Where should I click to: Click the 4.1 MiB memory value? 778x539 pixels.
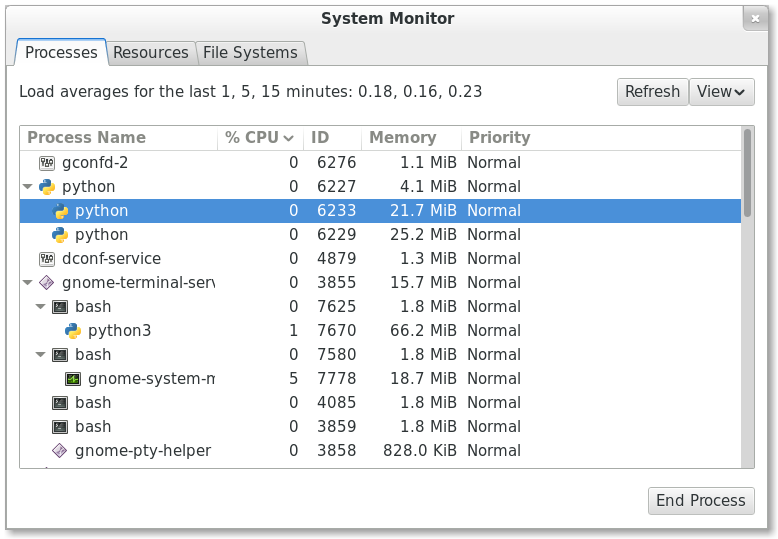428,187
